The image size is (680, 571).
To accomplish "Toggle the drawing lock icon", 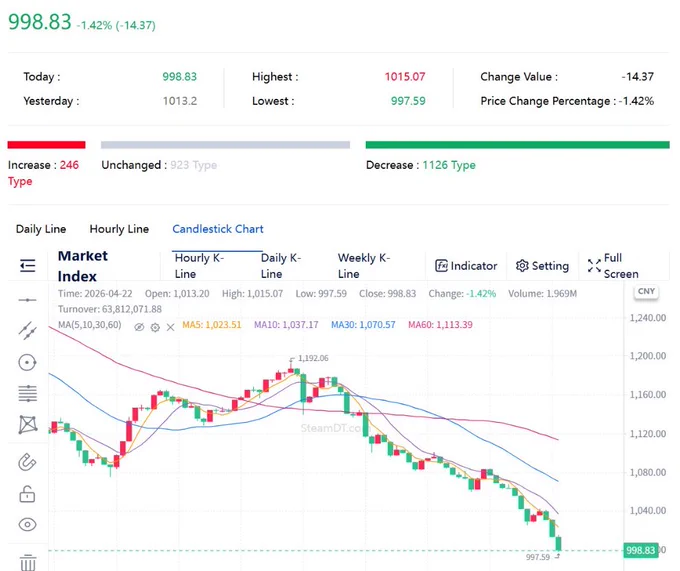I will (27, 494).
